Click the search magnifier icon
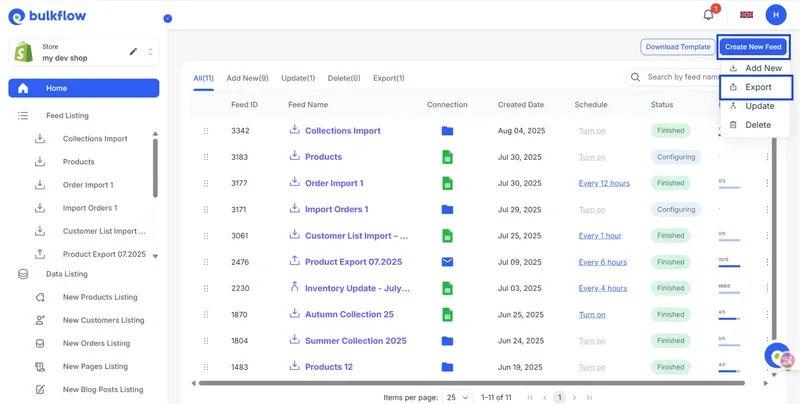Image resolution: width=800 pixels, height=404 pixels. point(635,78)
